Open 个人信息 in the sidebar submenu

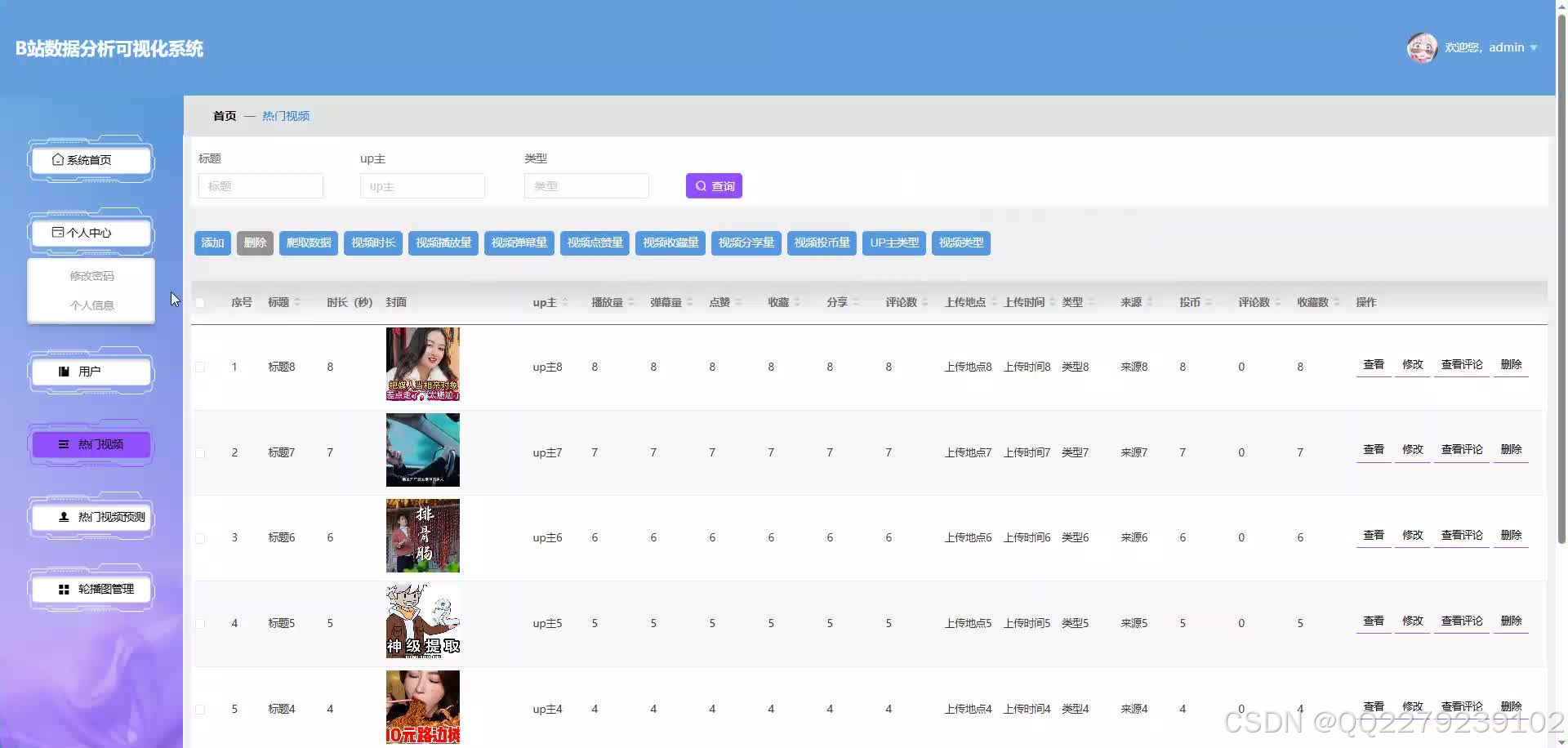pos(91,305)
